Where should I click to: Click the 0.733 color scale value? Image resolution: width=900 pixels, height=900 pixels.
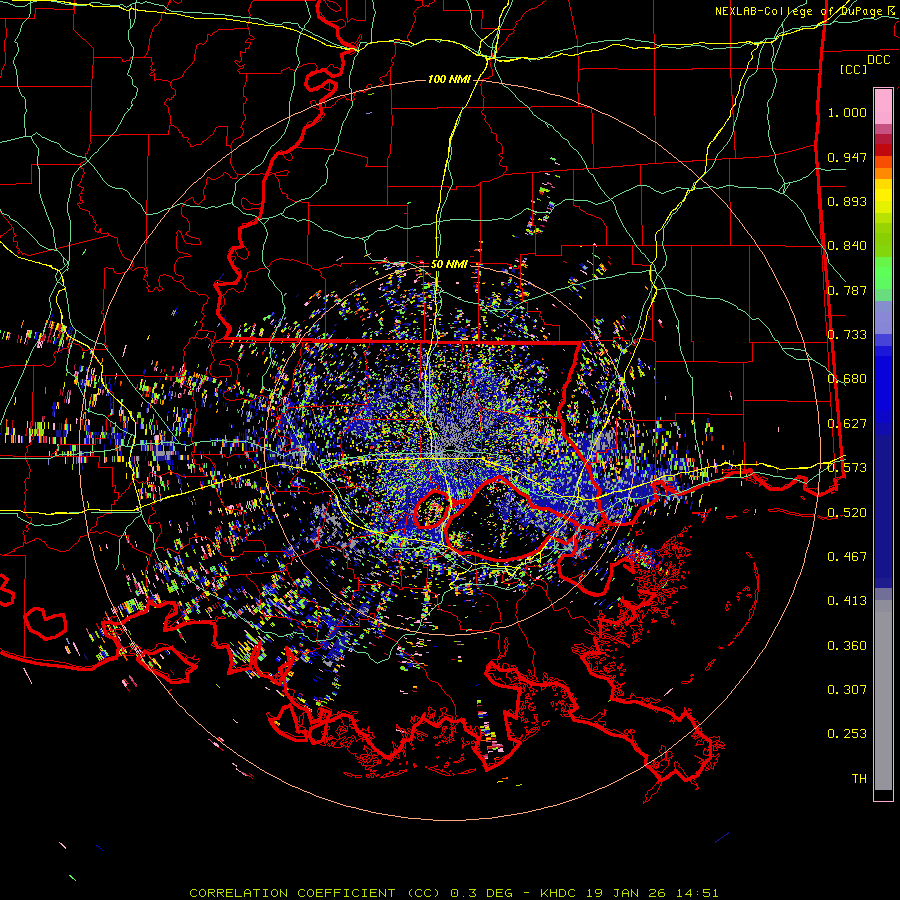pyautogui.click(x=847, y=335)
